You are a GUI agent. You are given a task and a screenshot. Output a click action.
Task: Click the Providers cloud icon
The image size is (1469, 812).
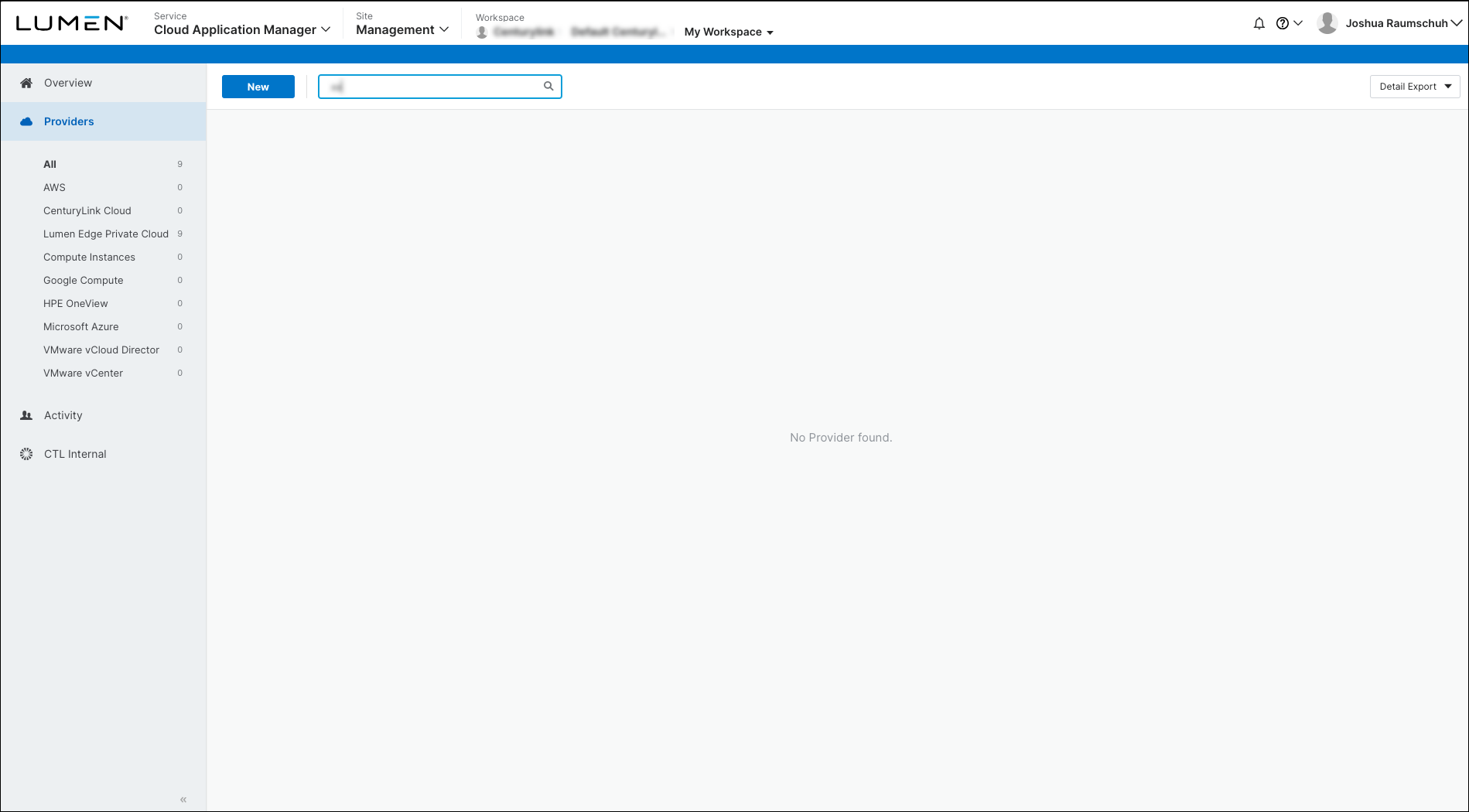(x=26, y=121)
